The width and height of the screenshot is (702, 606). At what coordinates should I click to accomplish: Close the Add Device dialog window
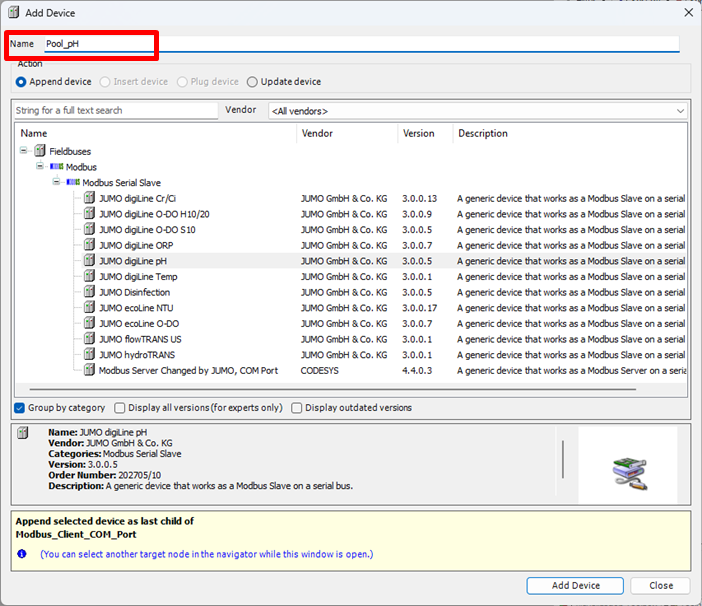point(689,13)
